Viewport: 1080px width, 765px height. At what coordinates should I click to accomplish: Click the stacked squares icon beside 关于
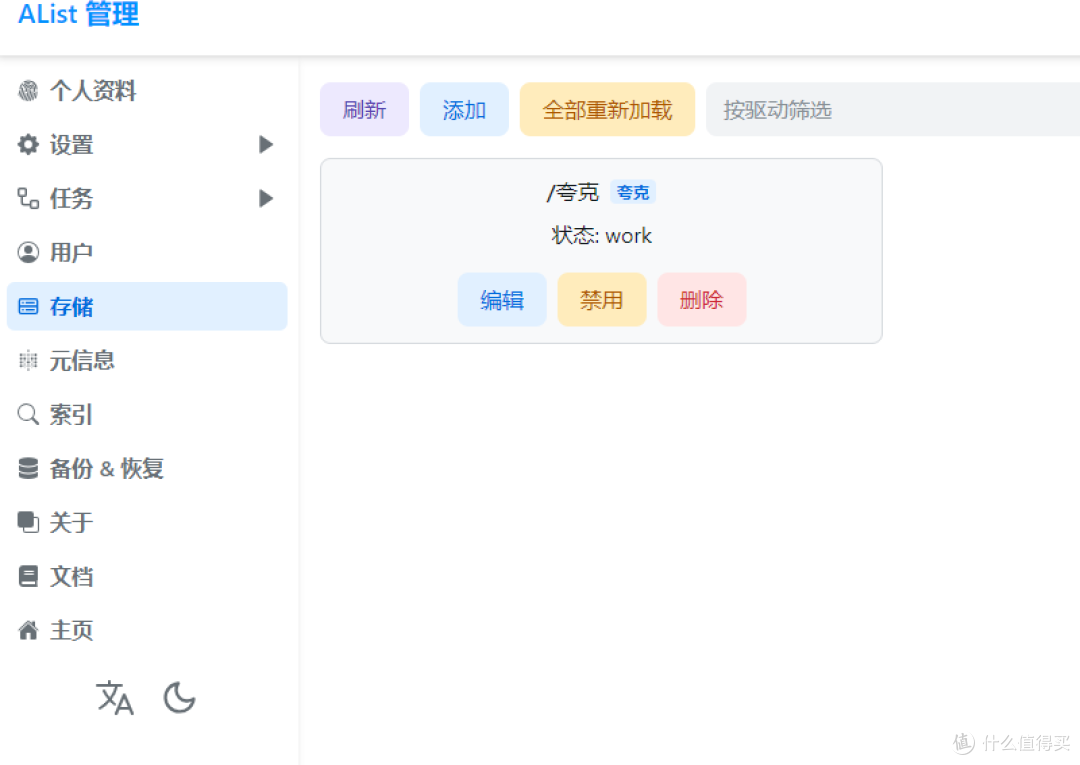coord(28,522)
